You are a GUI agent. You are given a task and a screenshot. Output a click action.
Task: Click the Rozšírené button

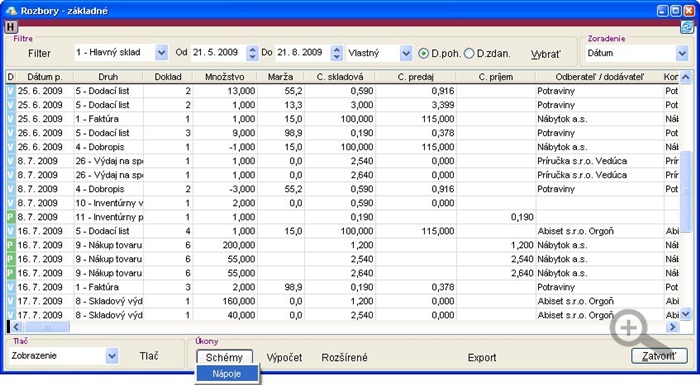coord(345,357)
